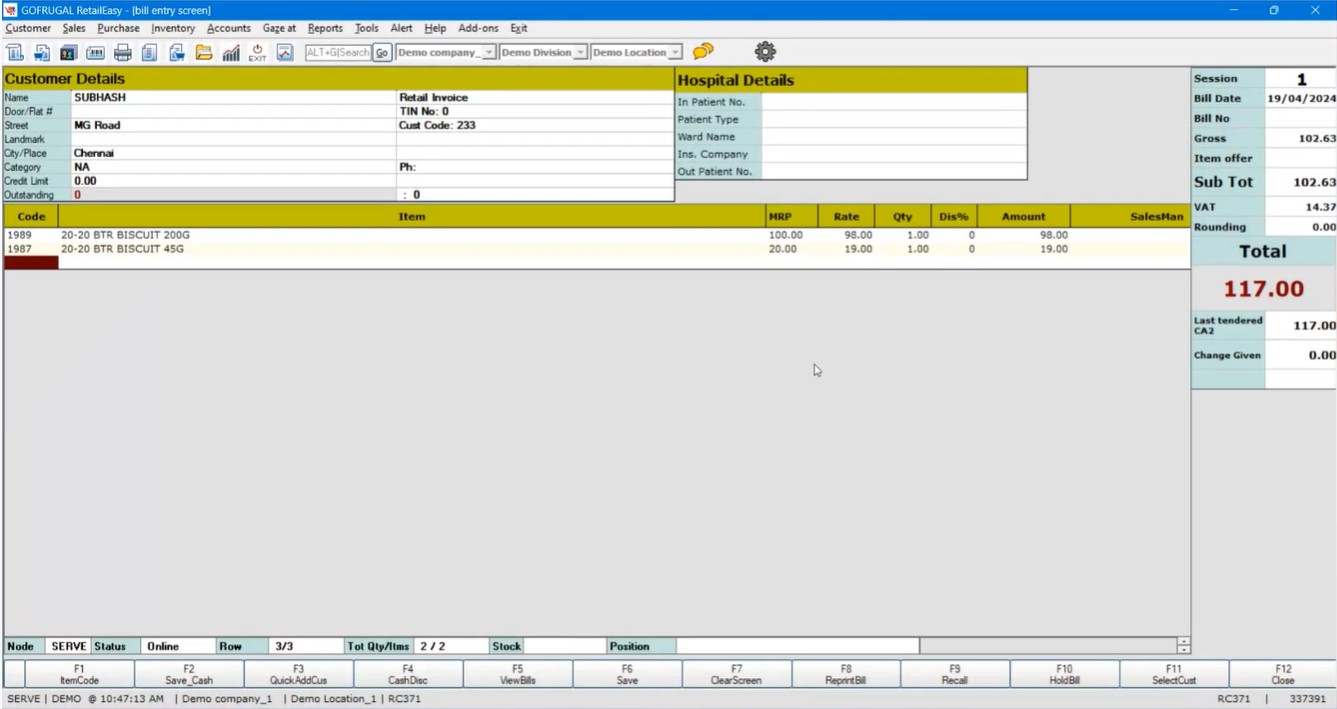Viewport: 1337px width, 709px height.
Task: Click the In Patient No. field
Action: (x=894, y=102)
